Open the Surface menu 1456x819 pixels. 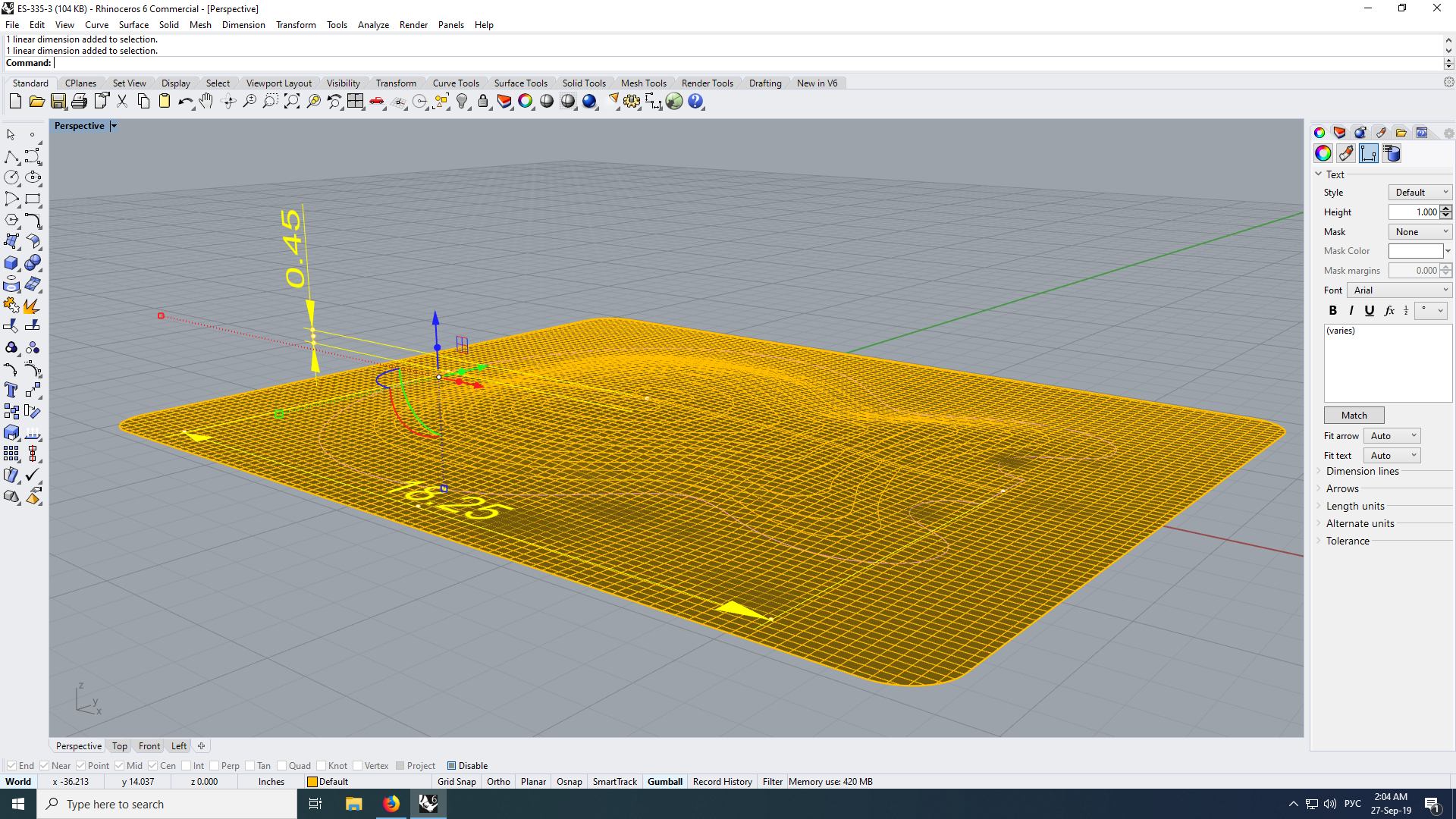click(x=133, y=25)
